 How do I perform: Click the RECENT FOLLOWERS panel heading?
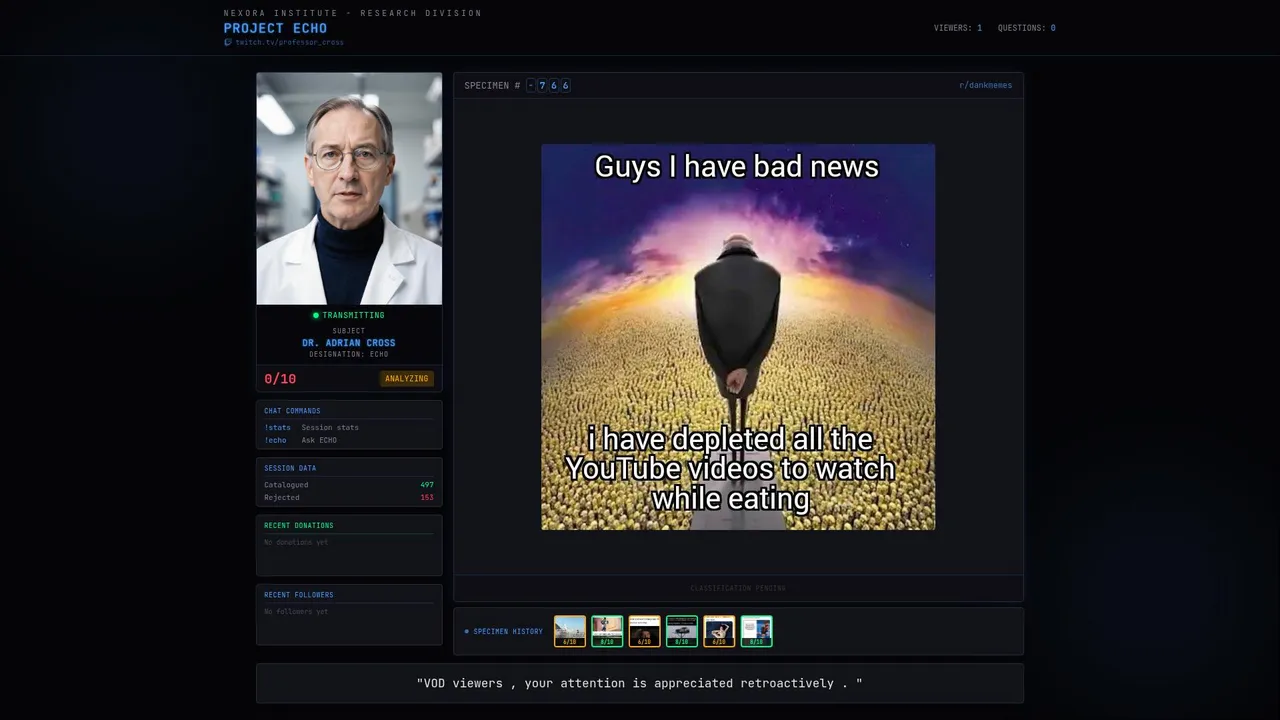299,595
